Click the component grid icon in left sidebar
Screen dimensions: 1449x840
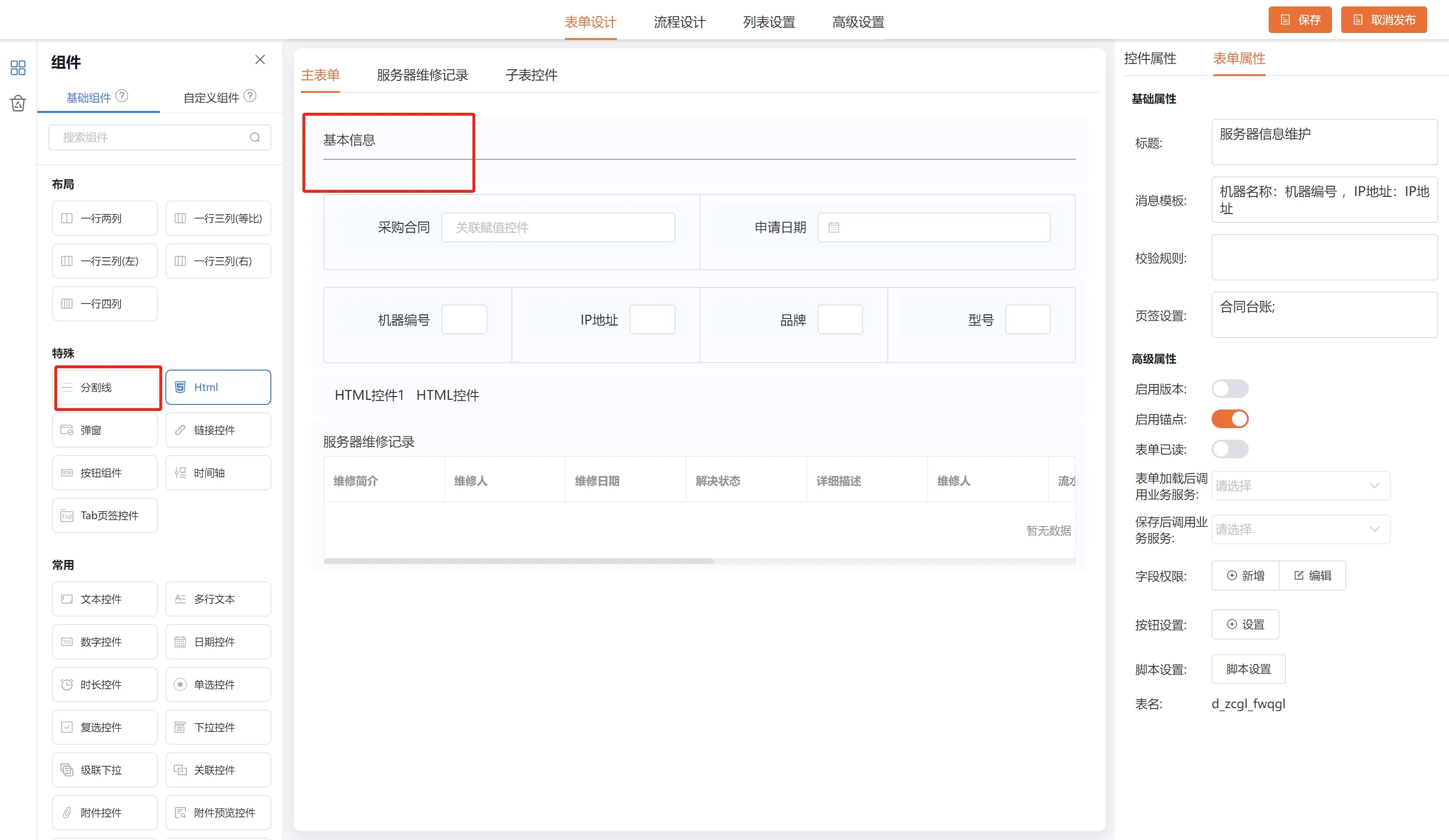tap(18, 68)
